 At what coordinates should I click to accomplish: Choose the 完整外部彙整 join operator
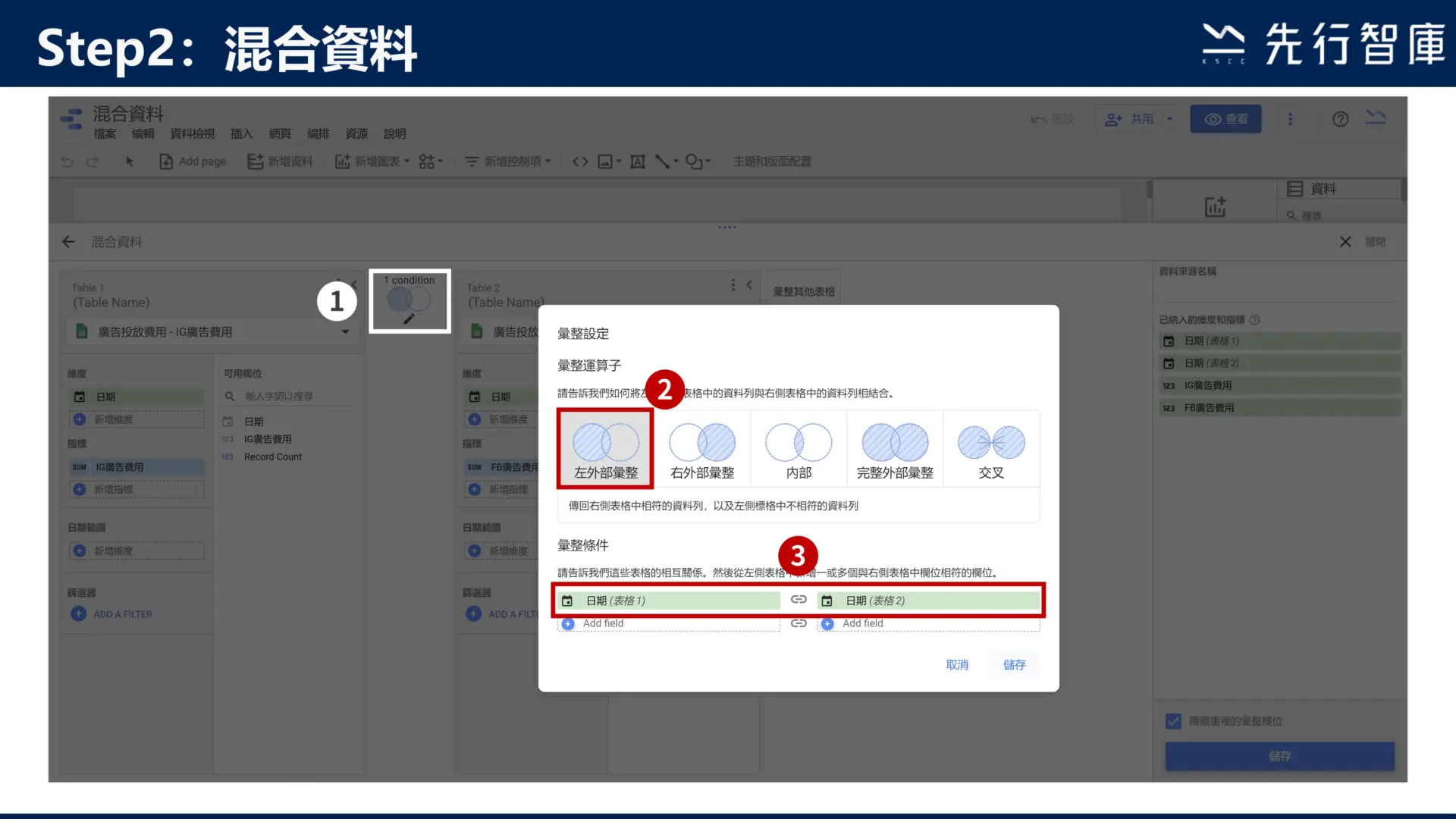[895, 448]
